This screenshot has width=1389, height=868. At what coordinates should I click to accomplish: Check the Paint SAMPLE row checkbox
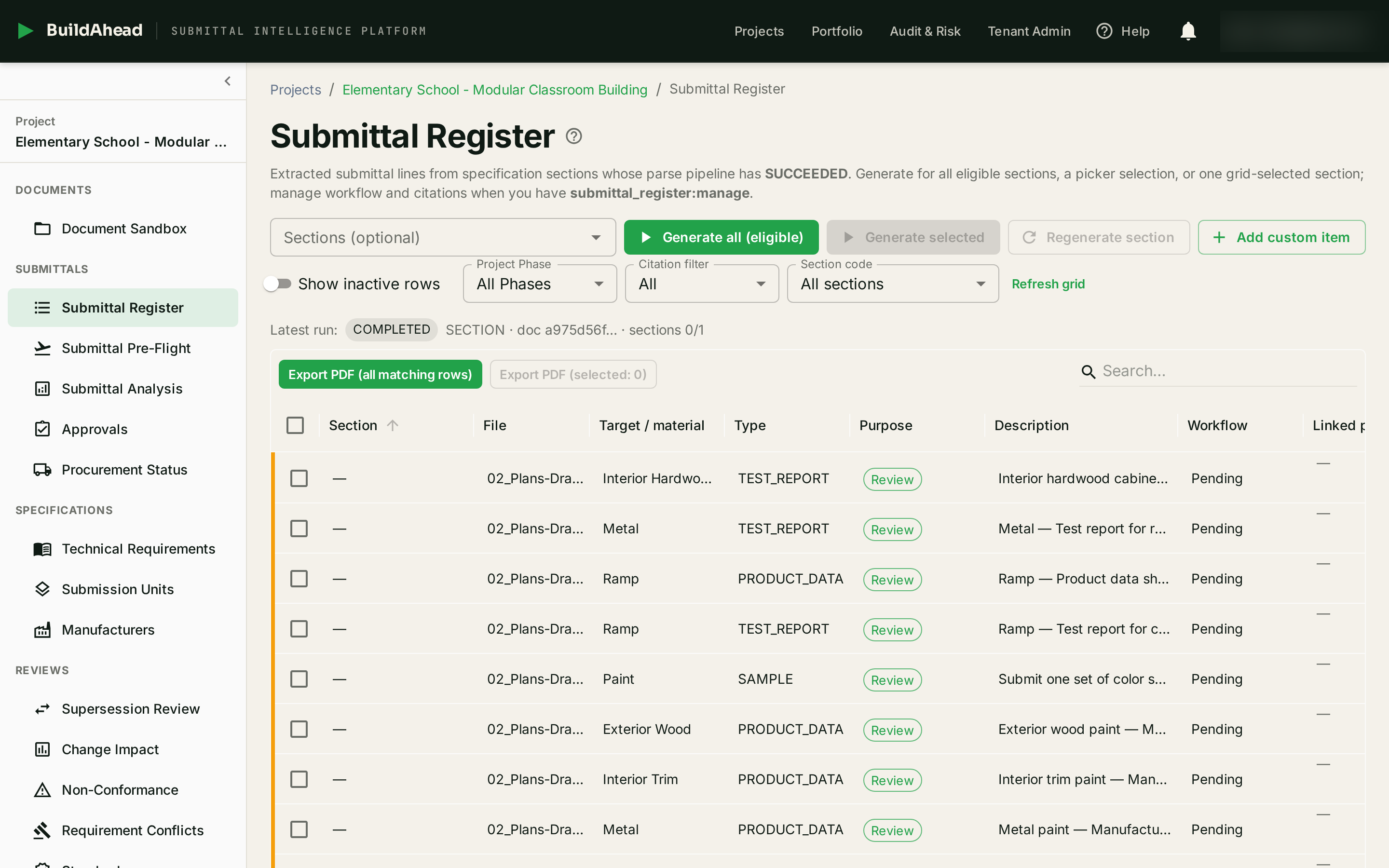(x=299, y=679)
